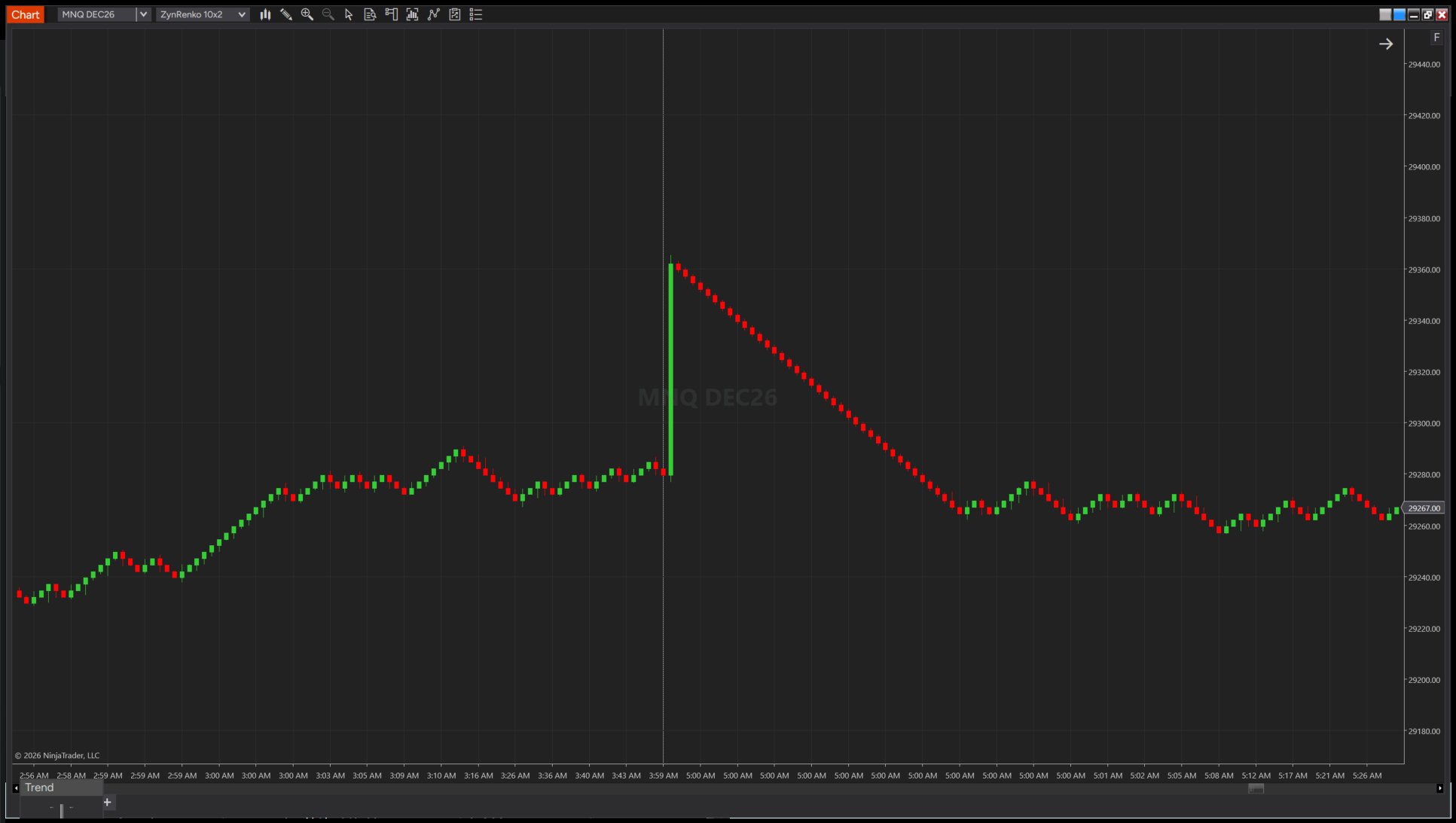Click the NinjaTrader copyright text
Image resolution: width=1456 pixels, height=823 pixels.
57,755
